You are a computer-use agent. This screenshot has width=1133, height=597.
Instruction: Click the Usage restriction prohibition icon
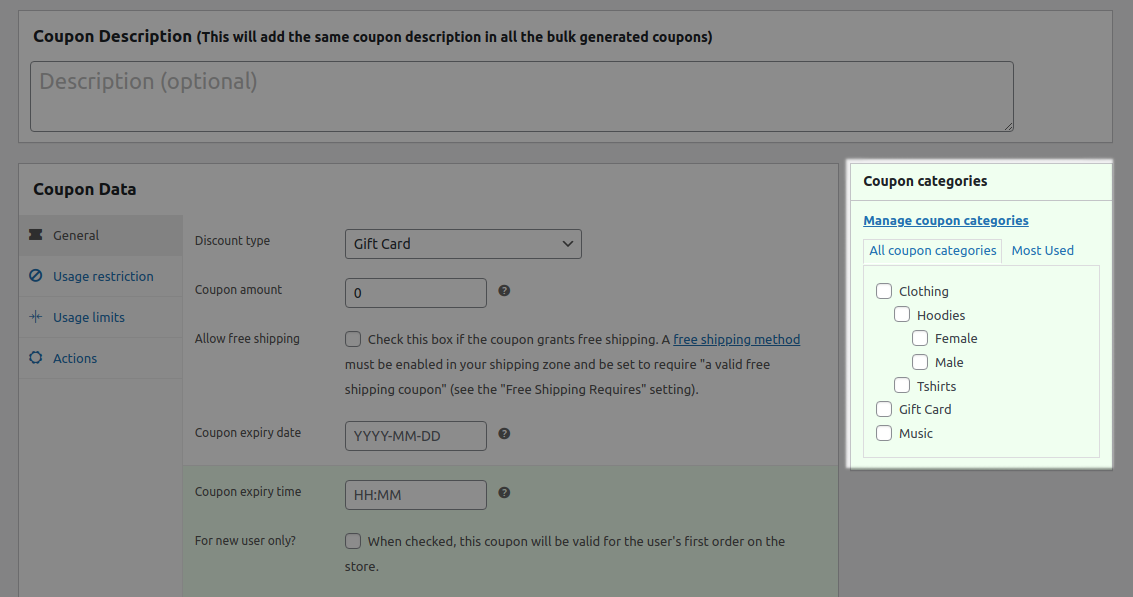click(37, 276)
